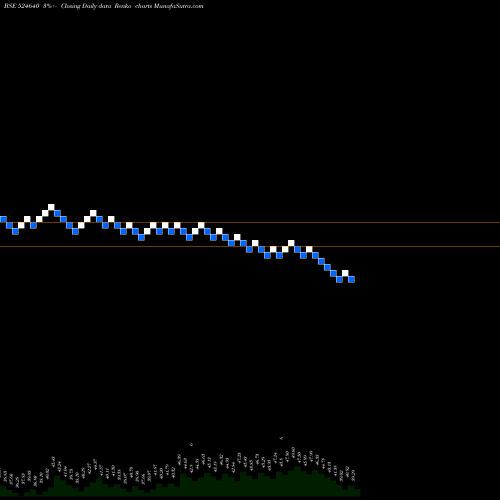
Task: Select the last white brick before the final blue brick
Action: tap(345, 273)
